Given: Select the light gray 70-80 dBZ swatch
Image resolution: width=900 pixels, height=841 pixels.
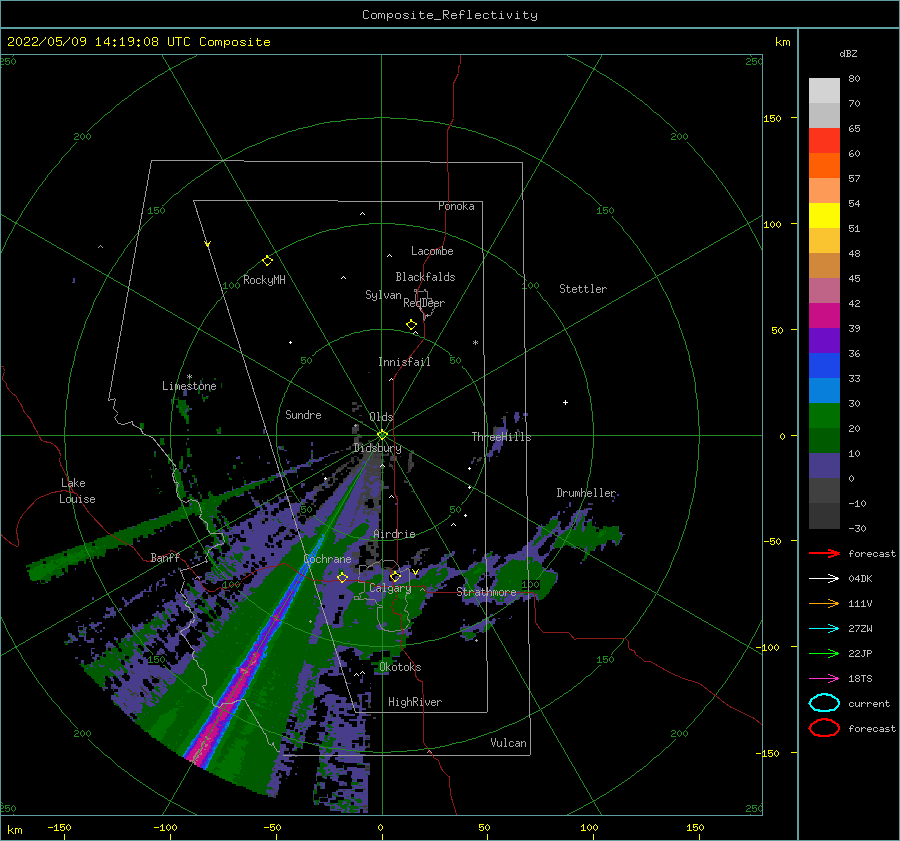Looking at the screenshot, I should [x=824, y=91].
